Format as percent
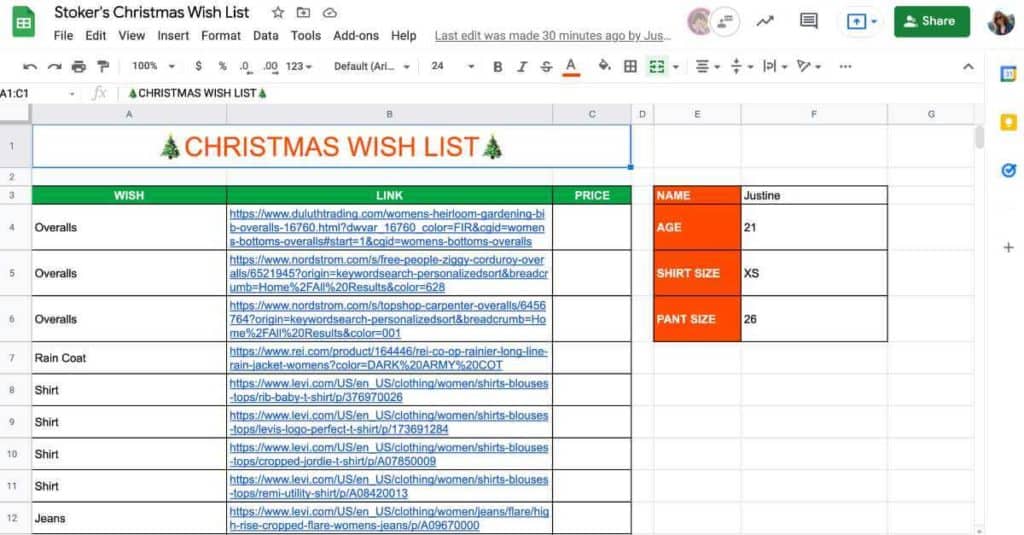This screenshot has height=535, width=1024. (222, 66)
